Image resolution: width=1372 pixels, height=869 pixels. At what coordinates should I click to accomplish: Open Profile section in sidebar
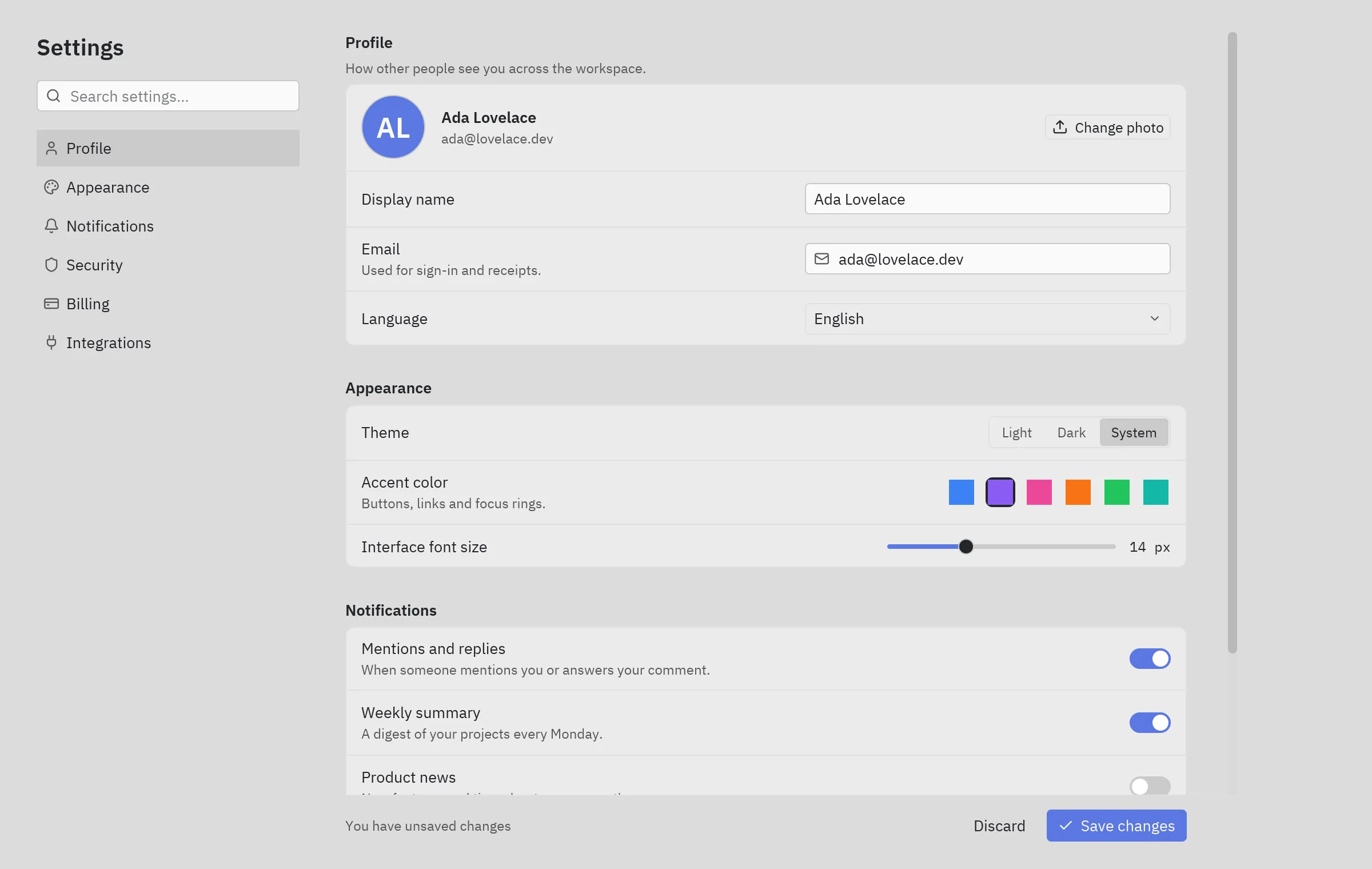coord(168,148)
